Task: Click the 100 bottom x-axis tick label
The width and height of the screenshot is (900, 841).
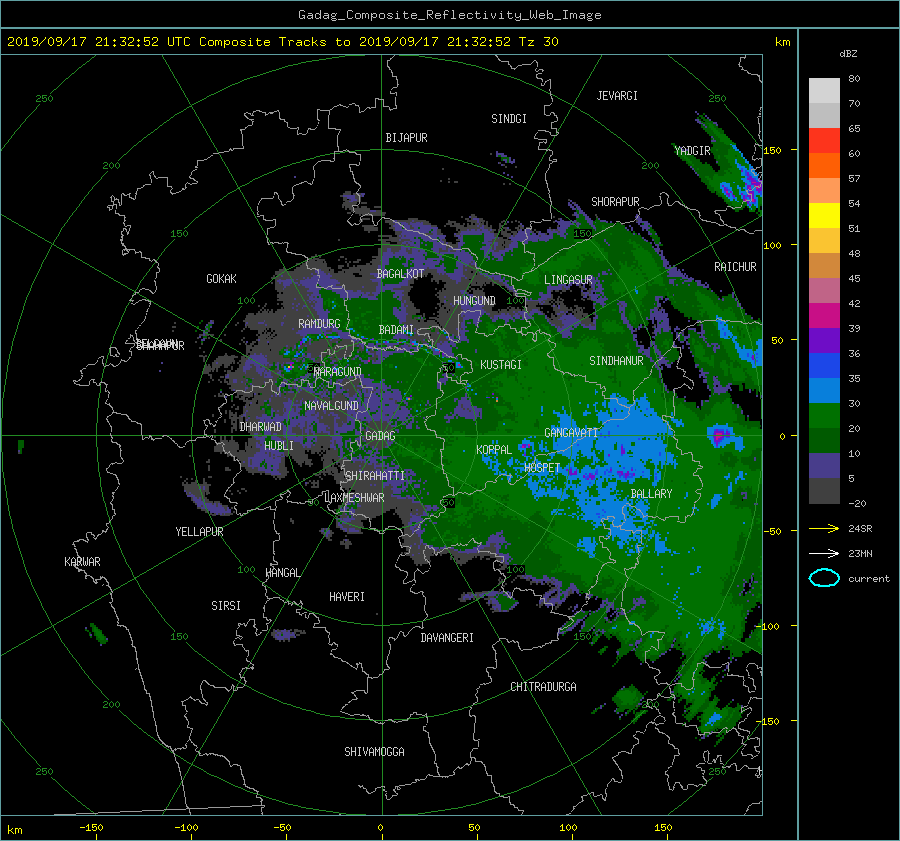Action: click(568, 828)
